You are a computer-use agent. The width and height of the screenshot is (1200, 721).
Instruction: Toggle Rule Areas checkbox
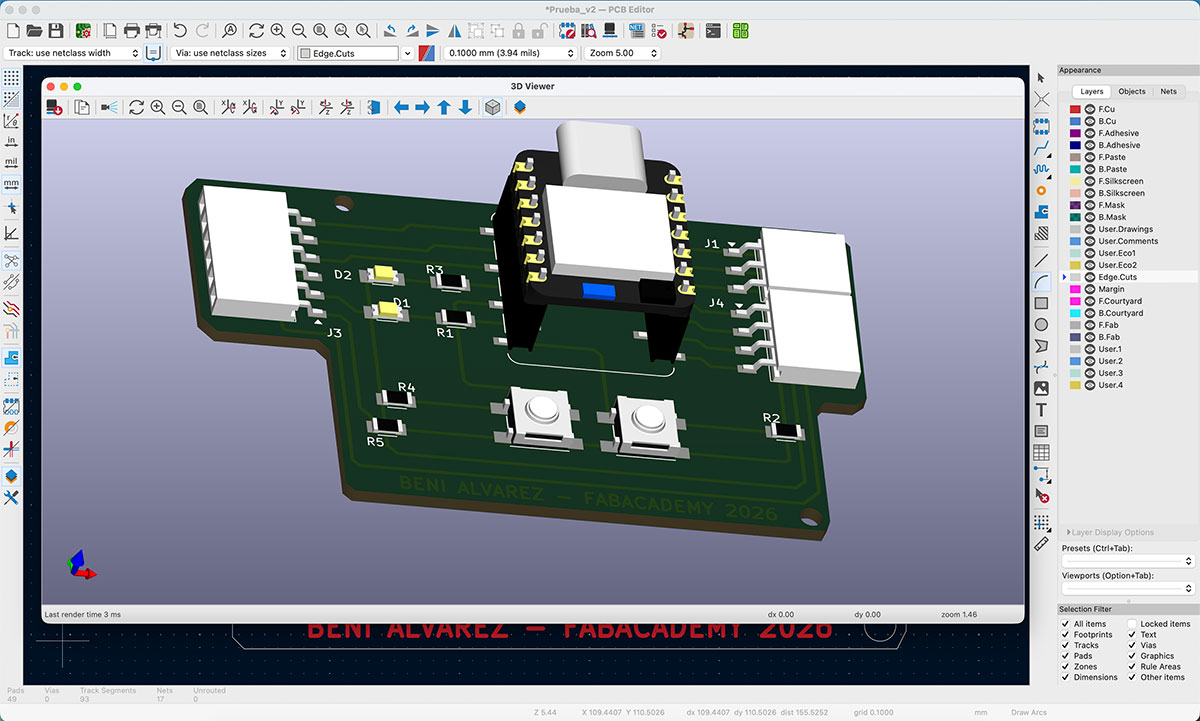tap(1133, 666)
